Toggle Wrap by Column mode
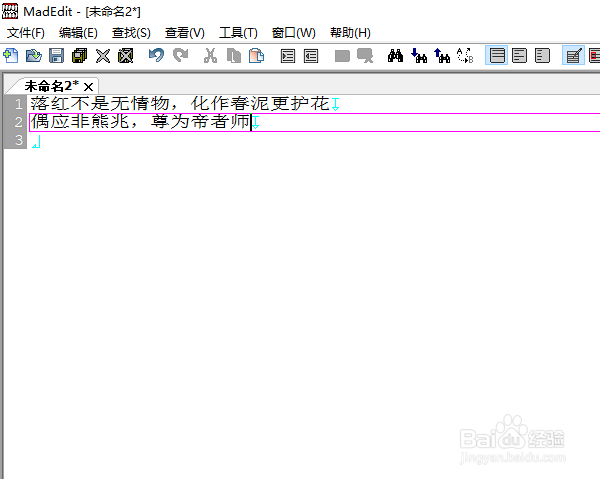Viewport: 600px width, 479px height. pos(543,56)
